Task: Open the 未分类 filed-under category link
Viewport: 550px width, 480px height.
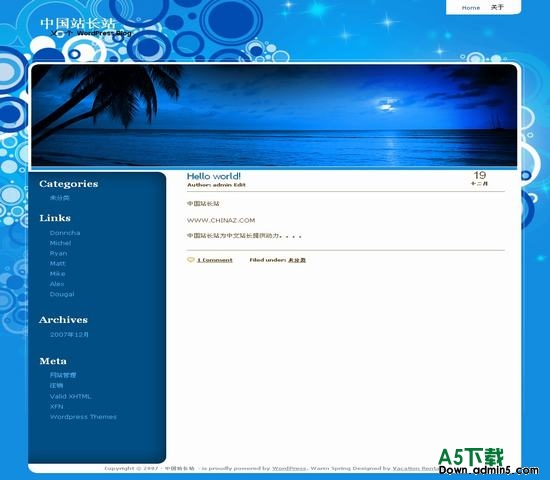Action: (297, 260)
